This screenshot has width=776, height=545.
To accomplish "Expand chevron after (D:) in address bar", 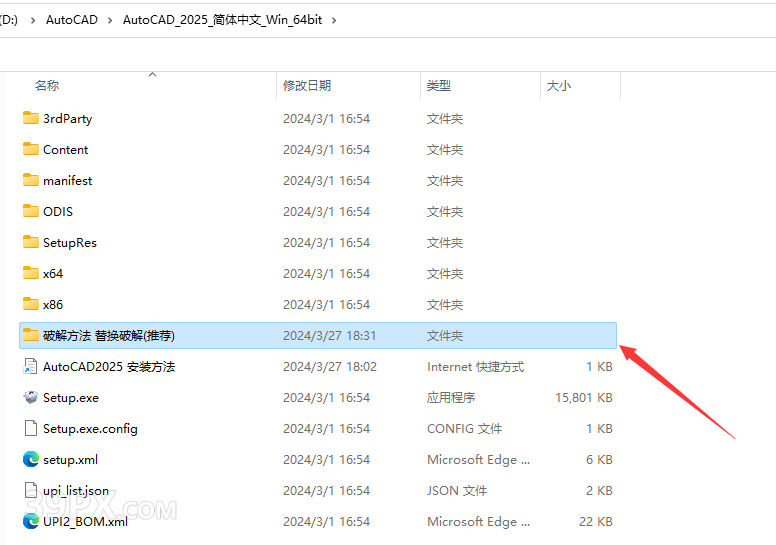I will pos(33,20).
